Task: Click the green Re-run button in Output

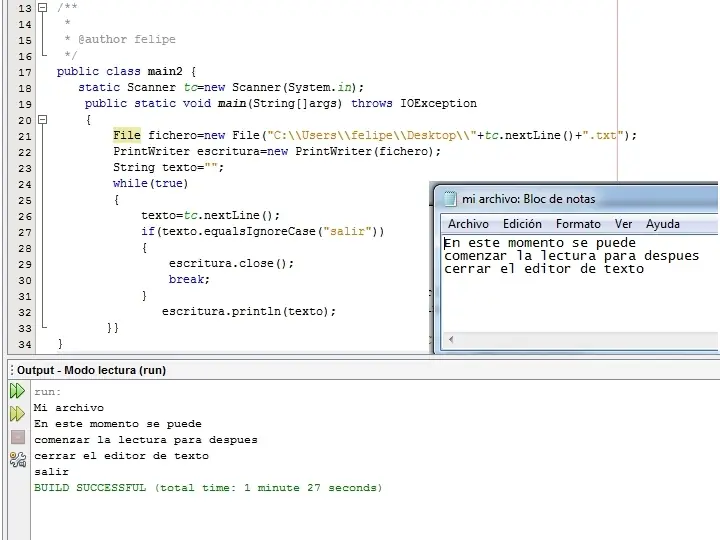Action: 17,391
